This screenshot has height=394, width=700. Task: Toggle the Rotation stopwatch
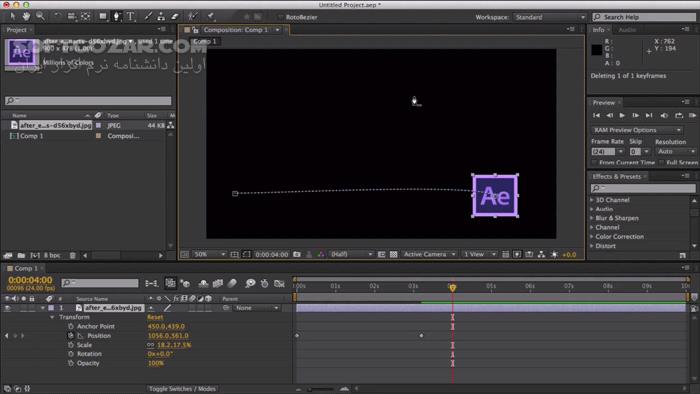71,354
